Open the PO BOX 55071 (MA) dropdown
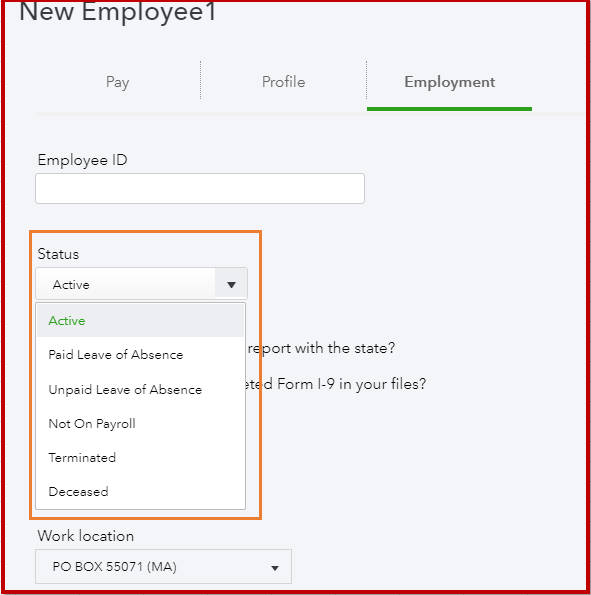The width and height of the screenshot is (591, 595). tap(164, 567)
